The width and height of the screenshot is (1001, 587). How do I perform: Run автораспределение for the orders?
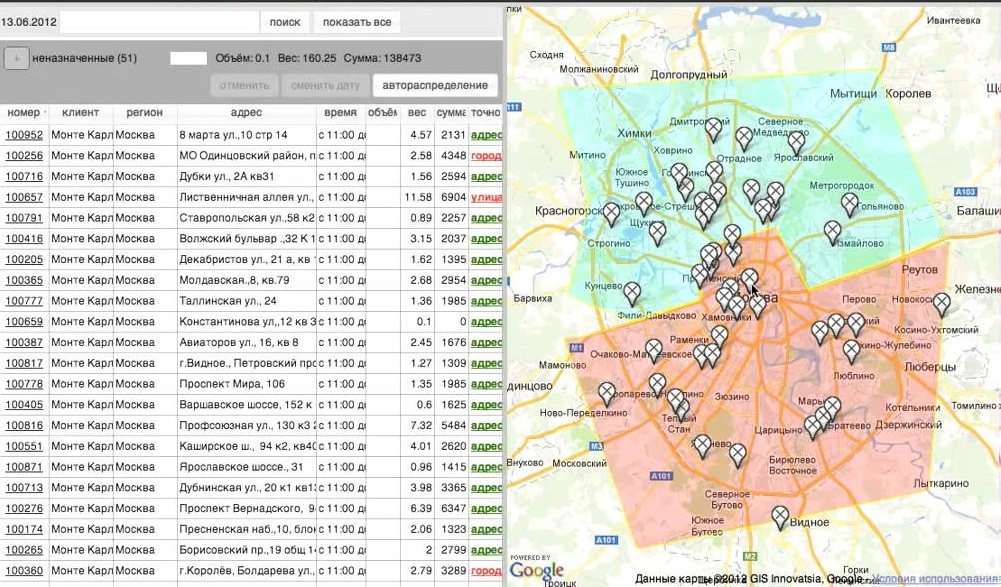(x=434, y=86)
